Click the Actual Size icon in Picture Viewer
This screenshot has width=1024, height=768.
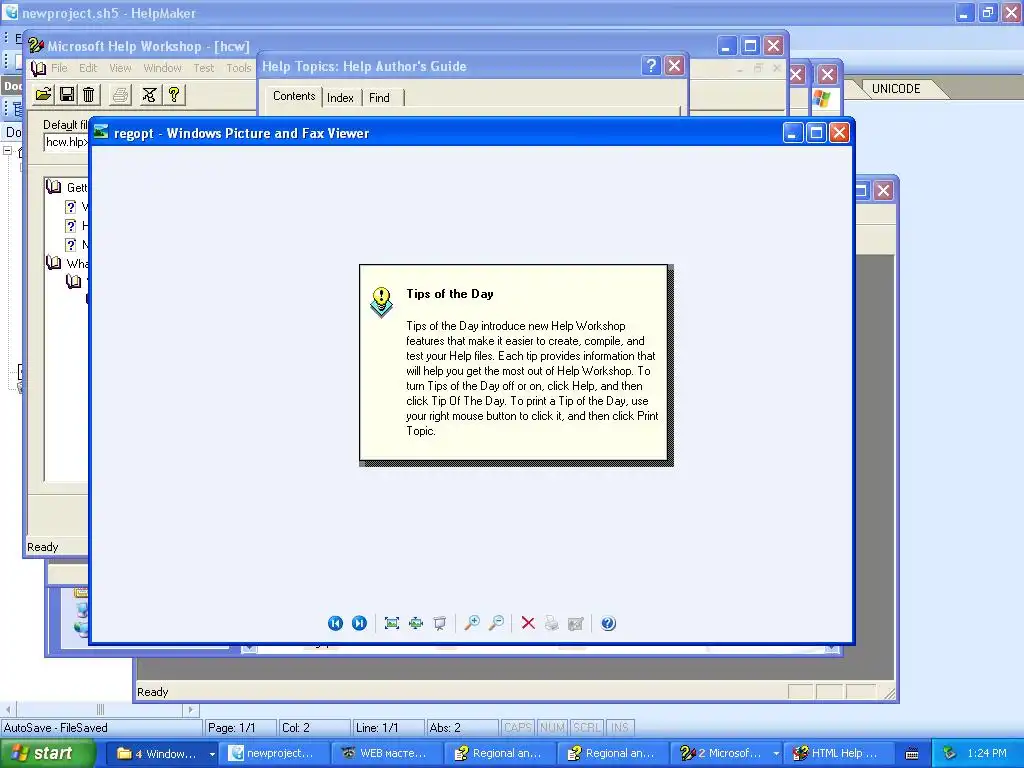click(416, 623)
